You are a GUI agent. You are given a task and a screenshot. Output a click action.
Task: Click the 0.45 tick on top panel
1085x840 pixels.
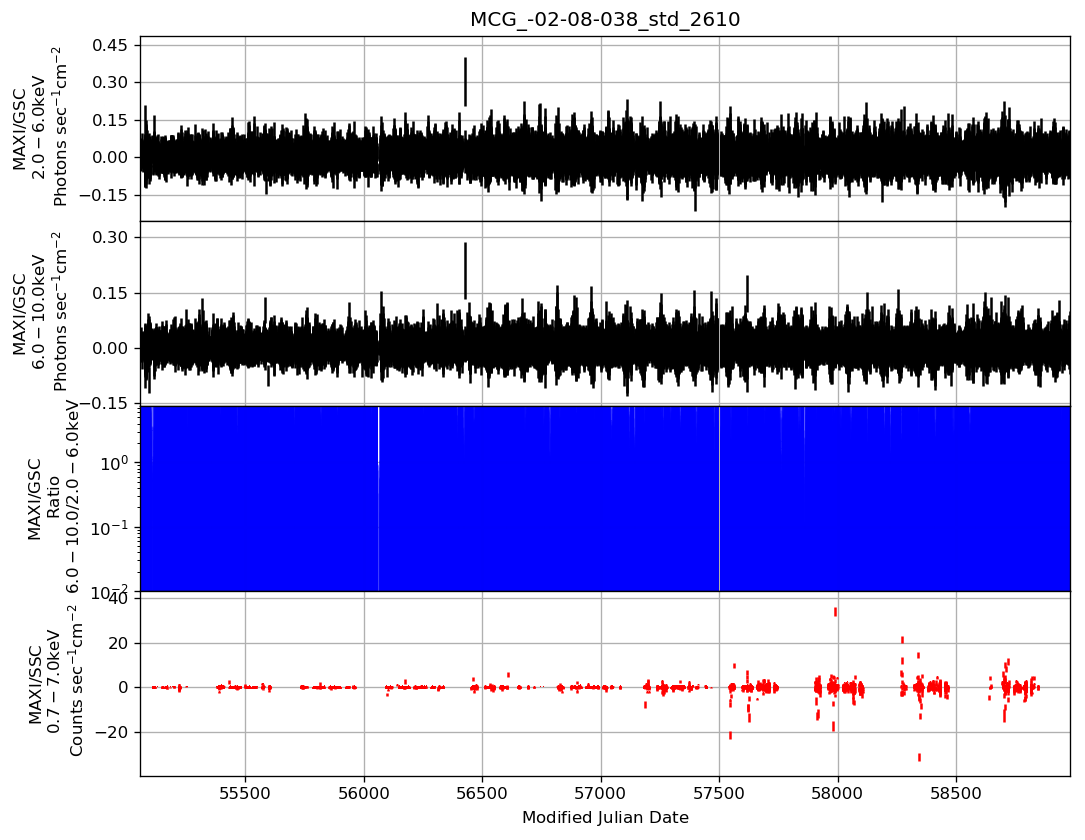point(110,46)
